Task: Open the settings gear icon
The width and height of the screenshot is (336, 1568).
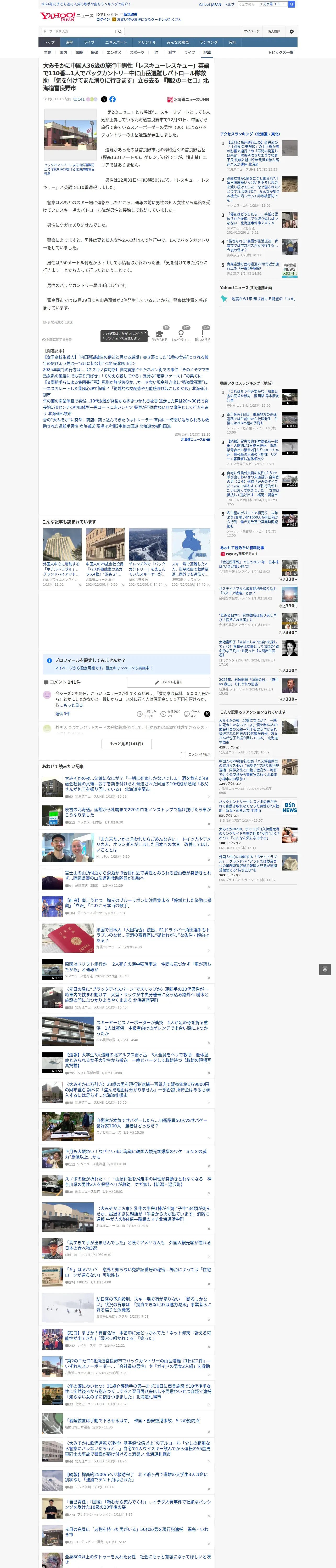Action: click(x=292, y=32)
